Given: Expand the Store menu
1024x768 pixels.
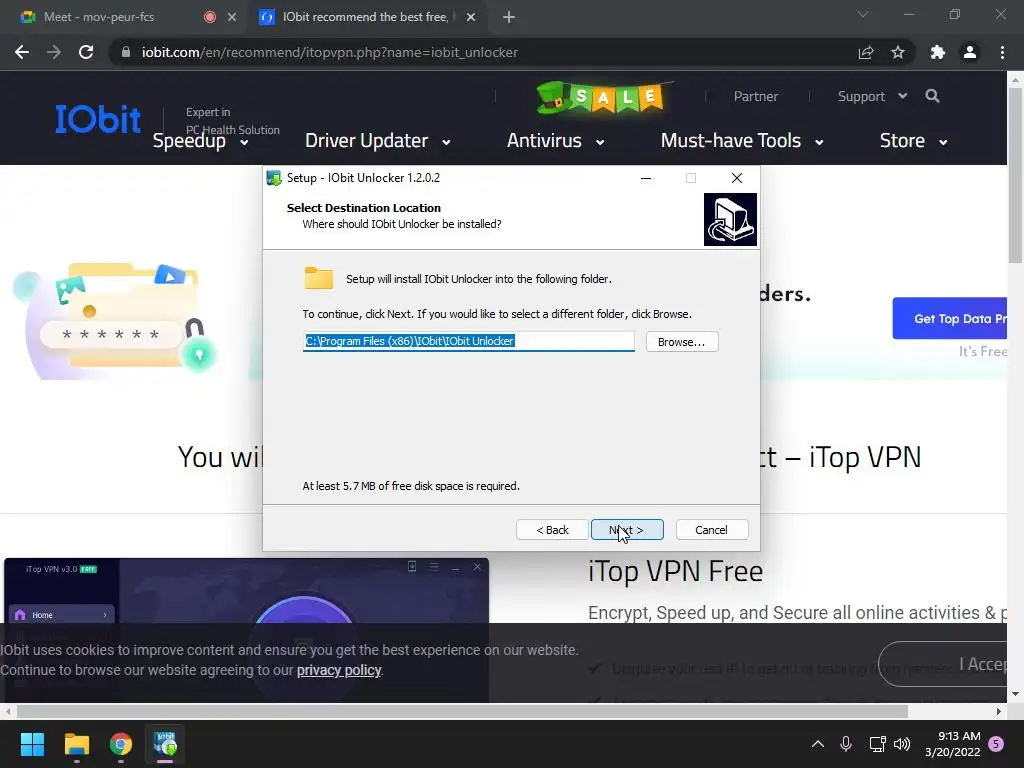Looking at the screenshot, I should [913, 141].
